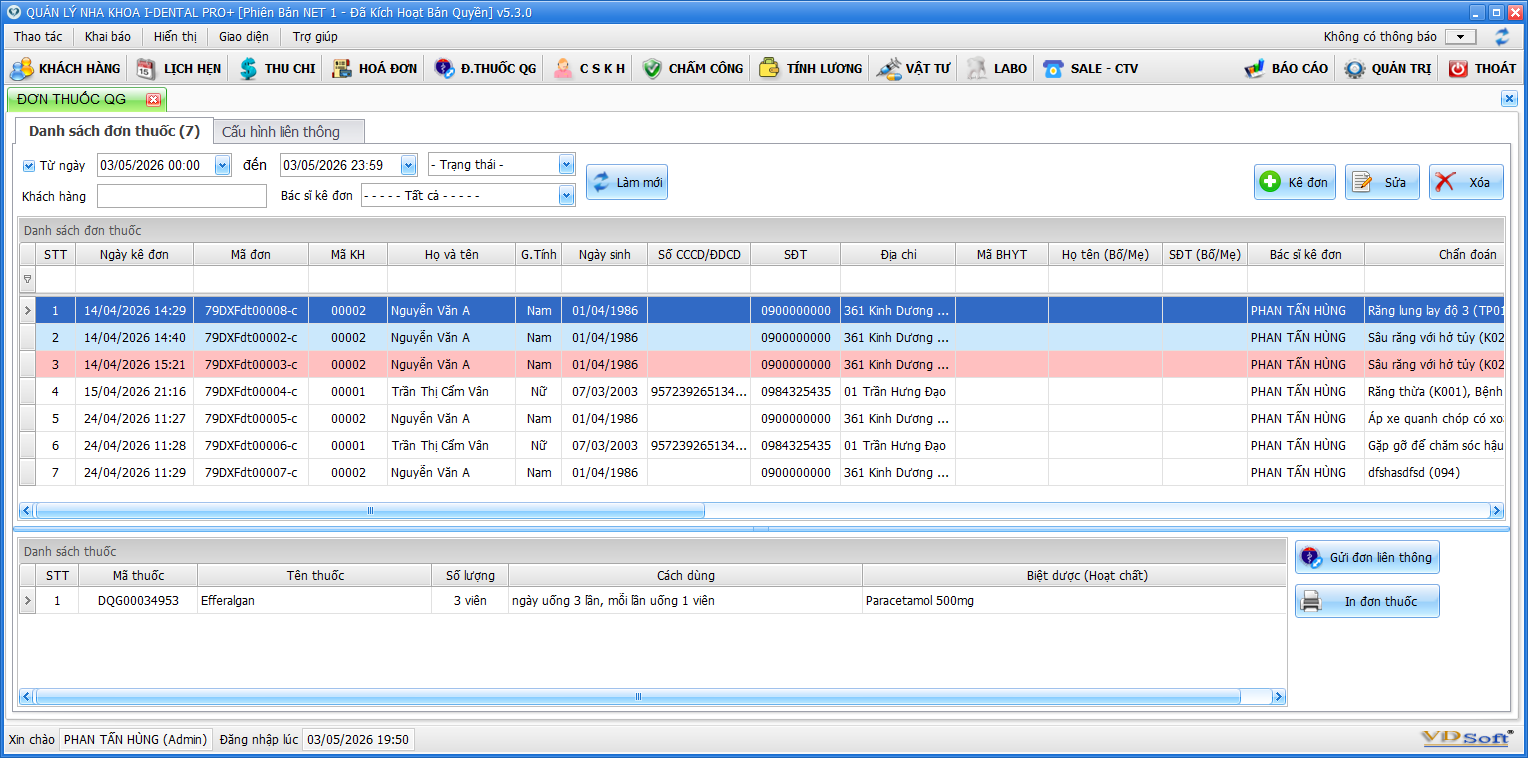Viewport: 1528px width, 758px height.
Task: Click the Bác sĩ kê đơn column header
Action: [1306, 255]
